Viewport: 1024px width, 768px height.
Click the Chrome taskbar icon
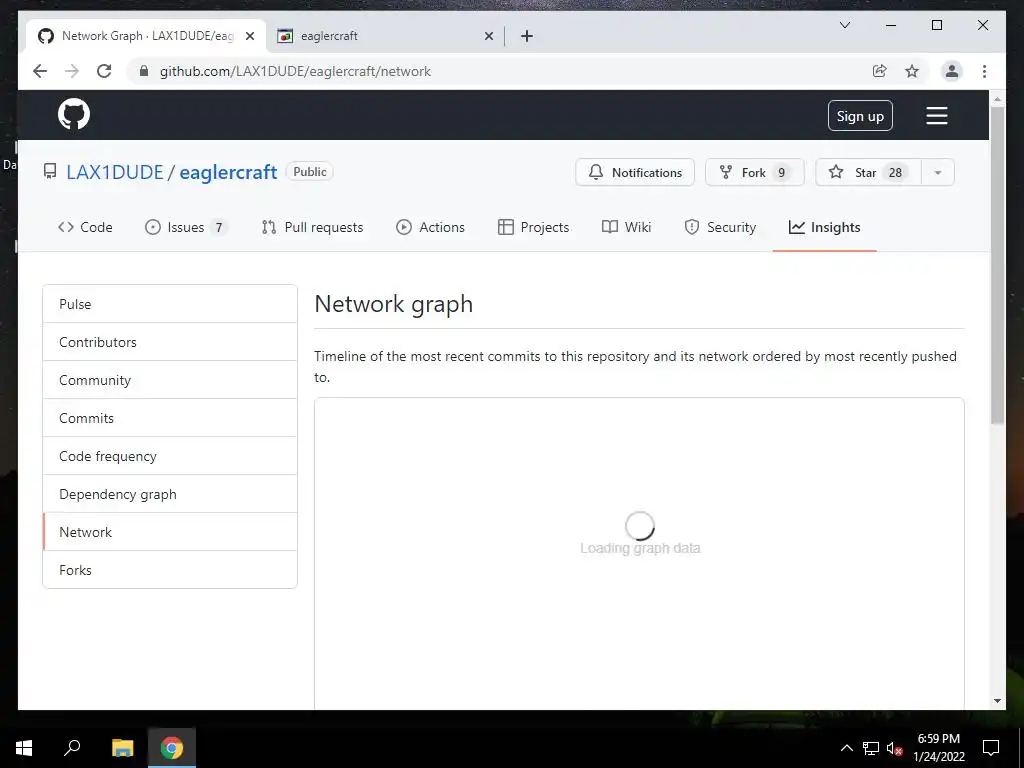coord(172,748)
